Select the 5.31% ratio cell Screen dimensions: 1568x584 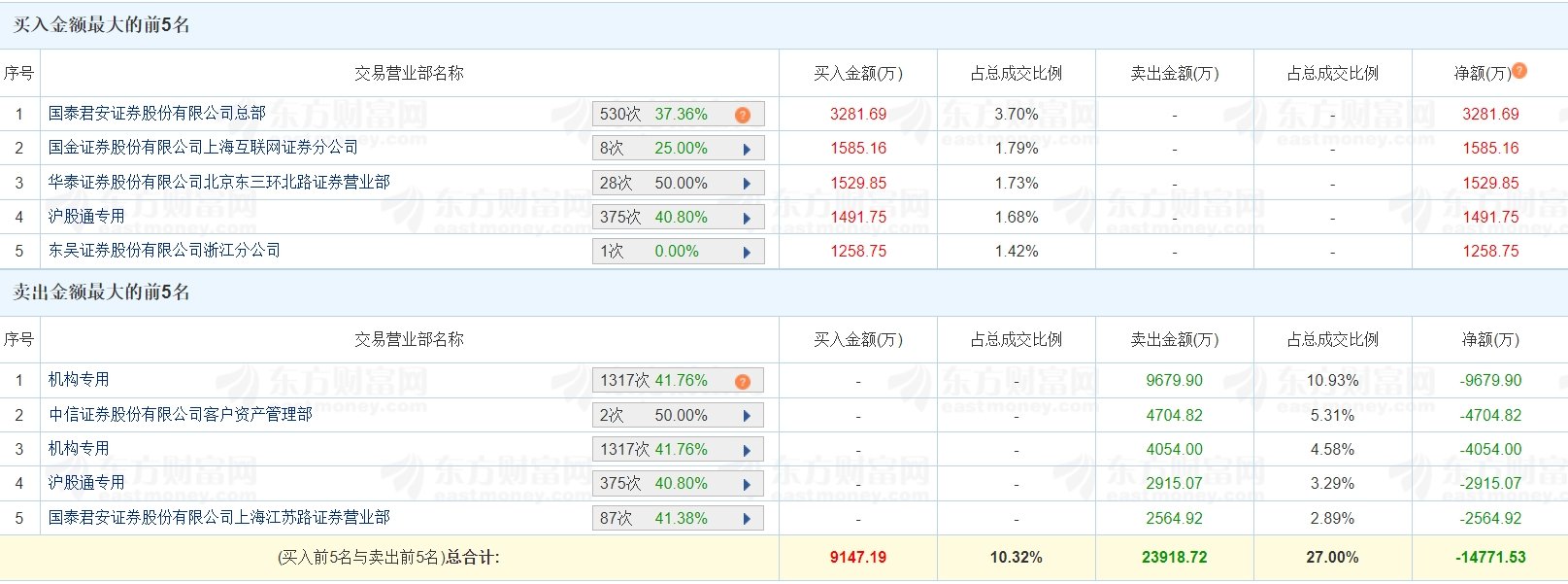[x=1333, y=416]
